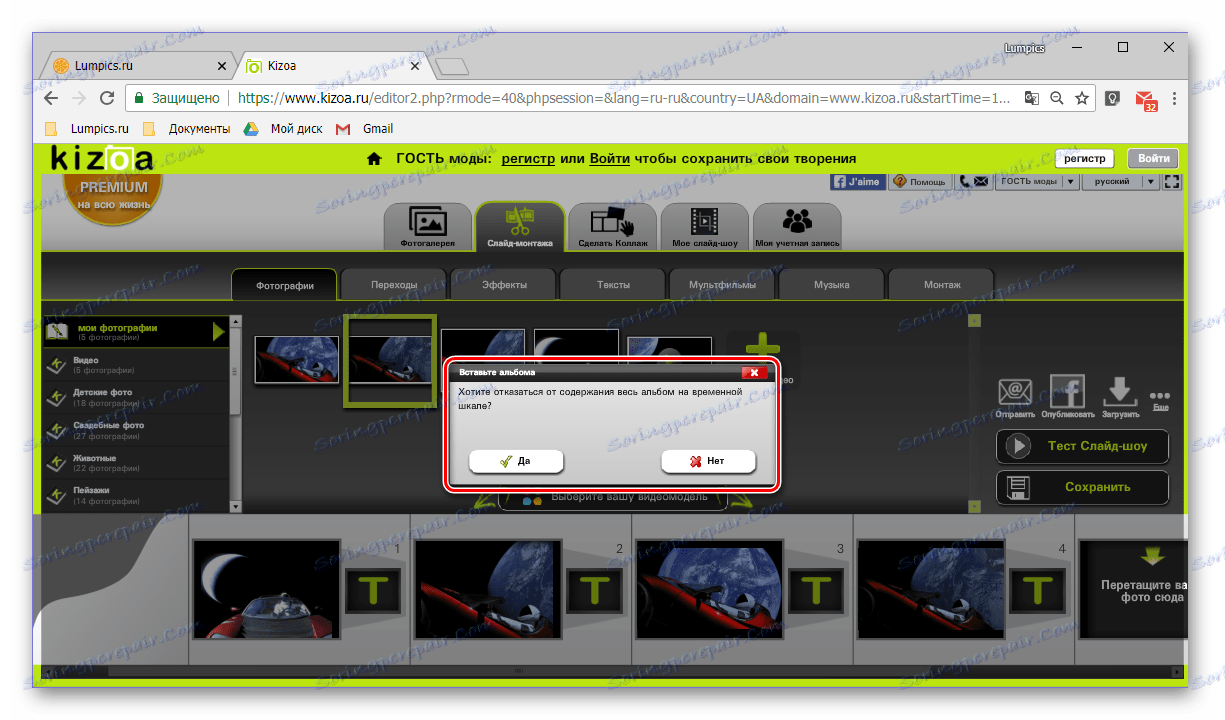Click the T text icon after slide 1
This screenshot has width=1225, height=720.
pyautogui.click(x=373, y=592)
